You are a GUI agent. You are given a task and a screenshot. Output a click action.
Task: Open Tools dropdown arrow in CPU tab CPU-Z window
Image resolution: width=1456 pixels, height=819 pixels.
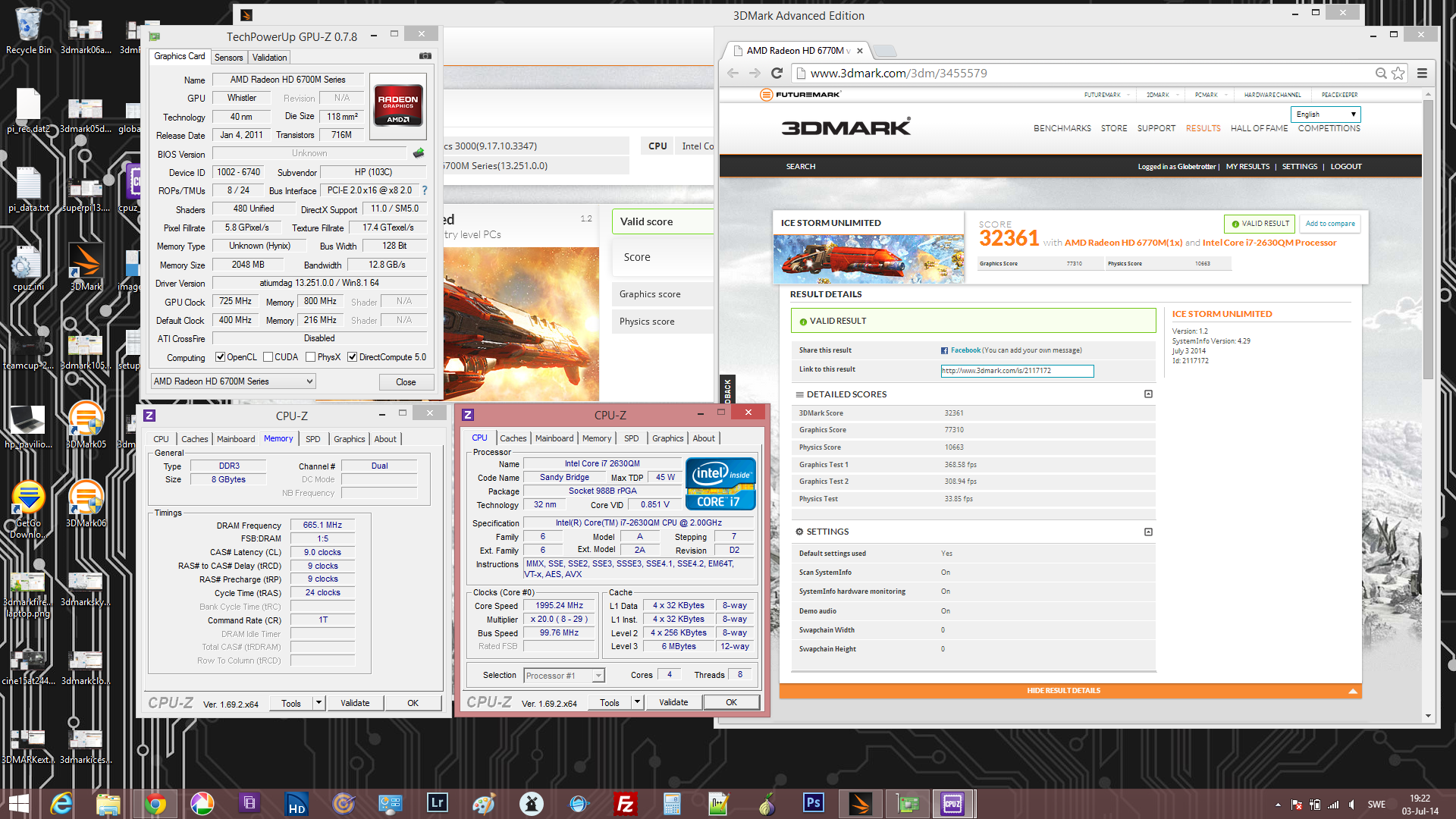[x=638, y=703]
